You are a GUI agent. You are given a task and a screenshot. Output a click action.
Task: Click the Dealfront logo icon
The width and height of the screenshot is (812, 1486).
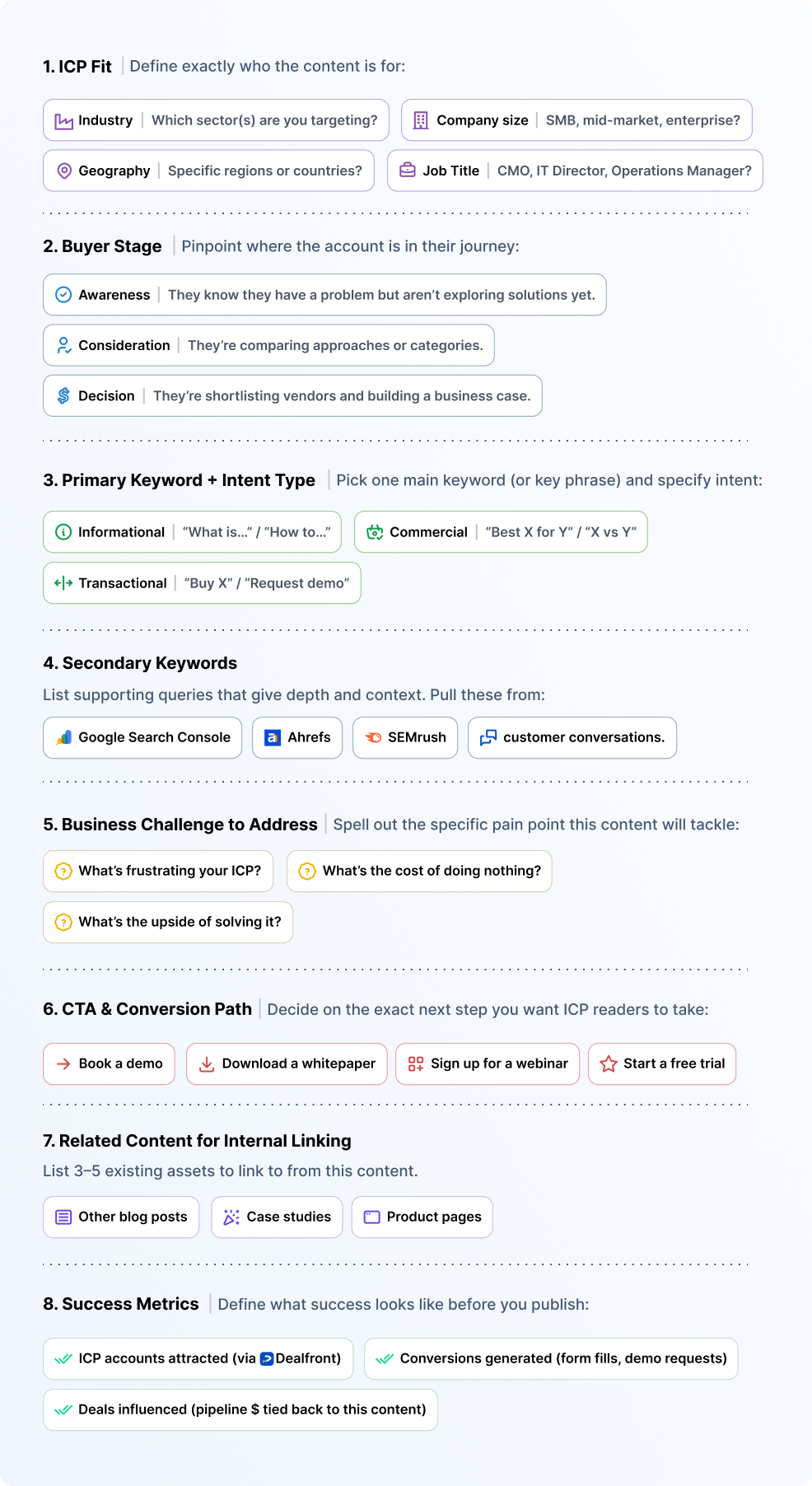pyautogui.click(x=267, y=1359)
